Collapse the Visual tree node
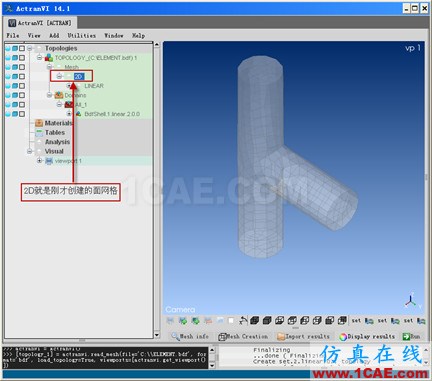The image size is (432, 381). tap(30, 151)
